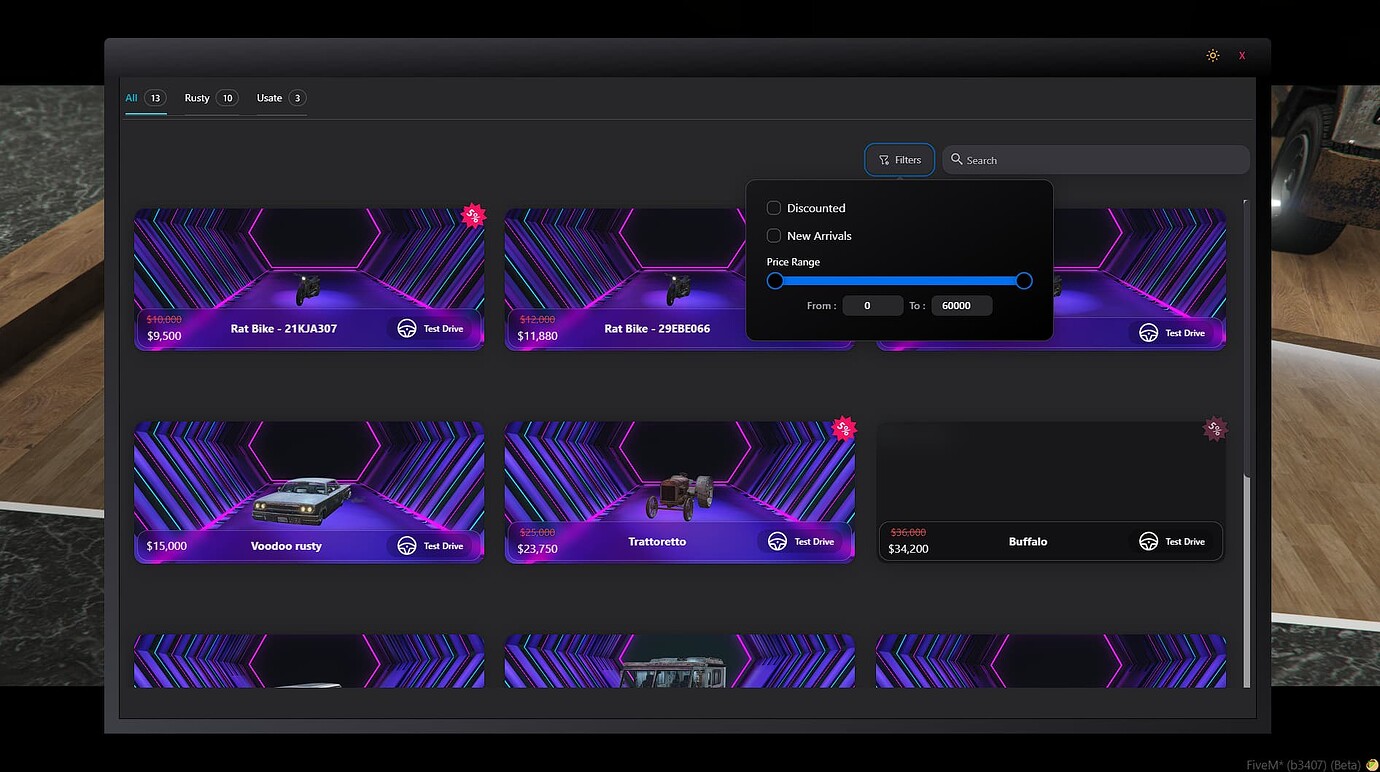1380x772 pixels.
Task: Test Drive the Trattoretto
Action: coord(802,541)
